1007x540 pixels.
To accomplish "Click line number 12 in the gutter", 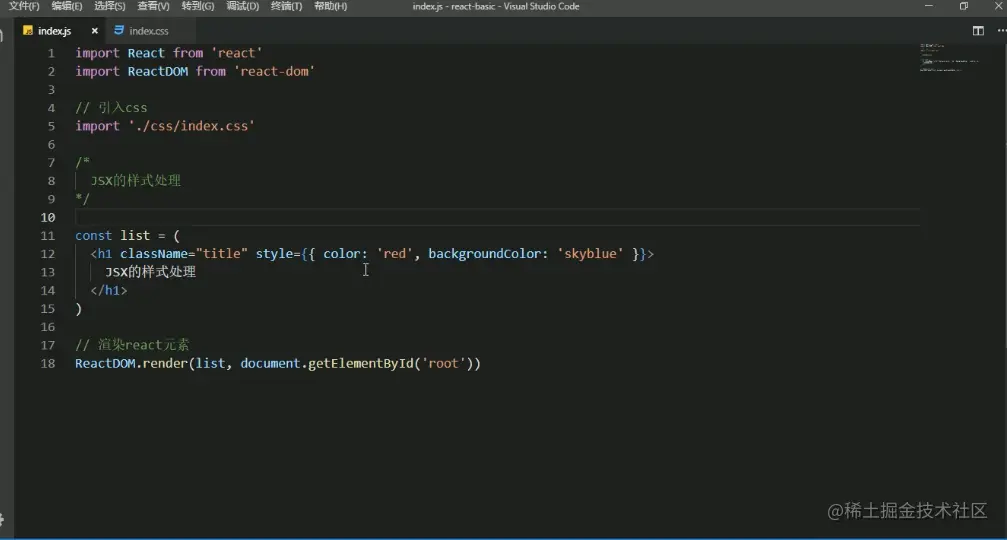I will pyautogui.click(x=48, y=254).
